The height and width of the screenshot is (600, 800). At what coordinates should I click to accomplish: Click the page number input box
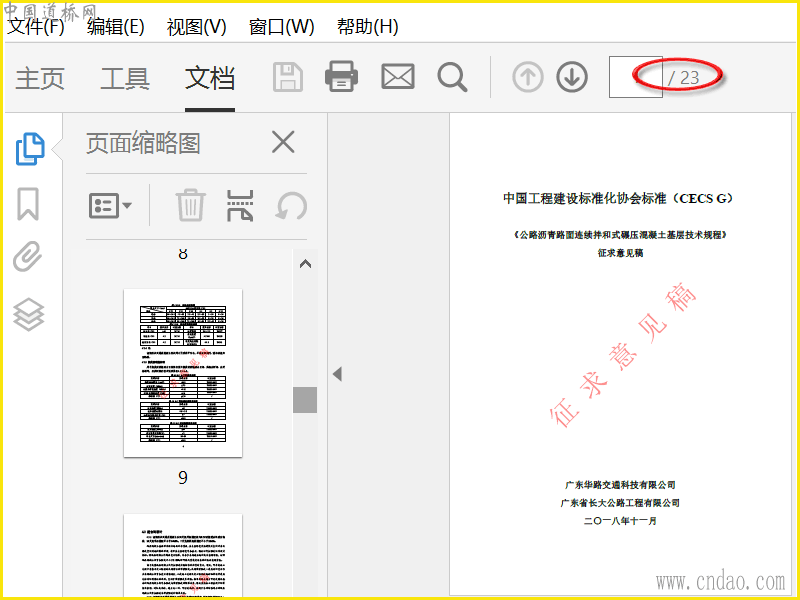click(x=635, y=77)
